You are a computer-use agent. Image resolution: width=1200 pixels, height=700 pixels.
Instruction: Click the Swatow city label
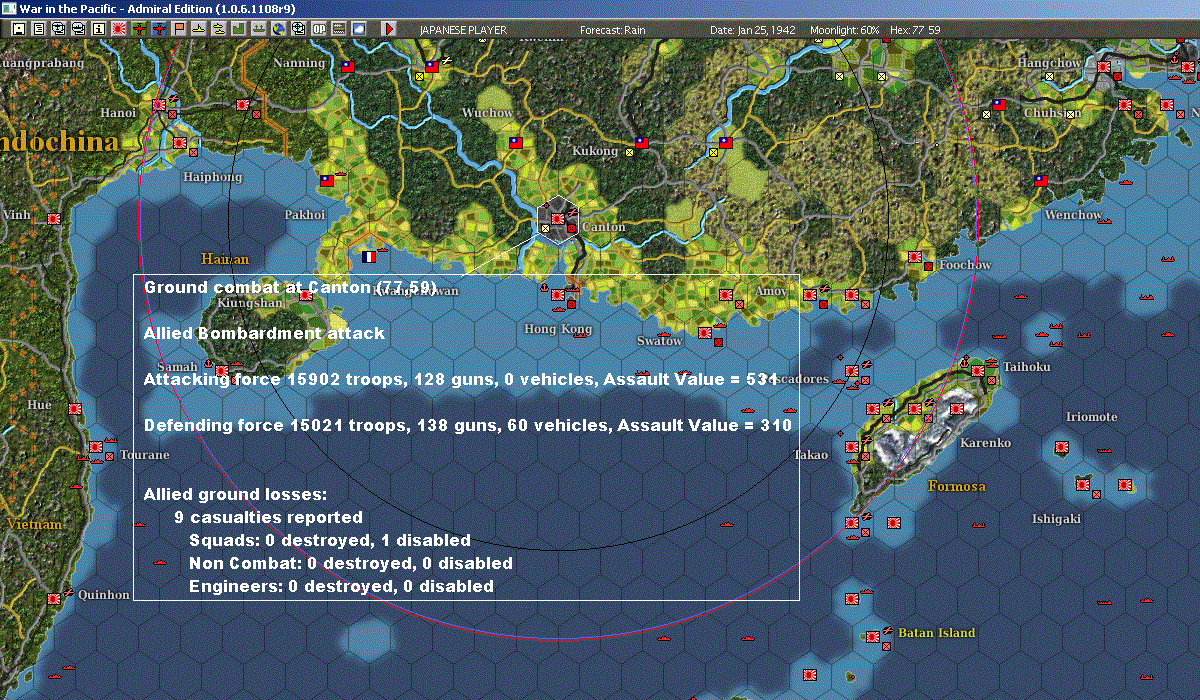(x=660, y=341)
